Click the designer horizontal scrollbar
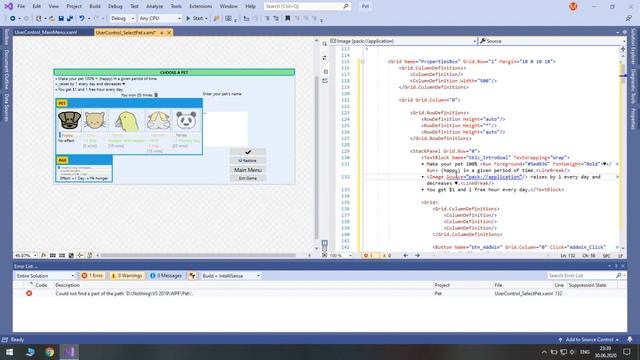 [199, 255]
